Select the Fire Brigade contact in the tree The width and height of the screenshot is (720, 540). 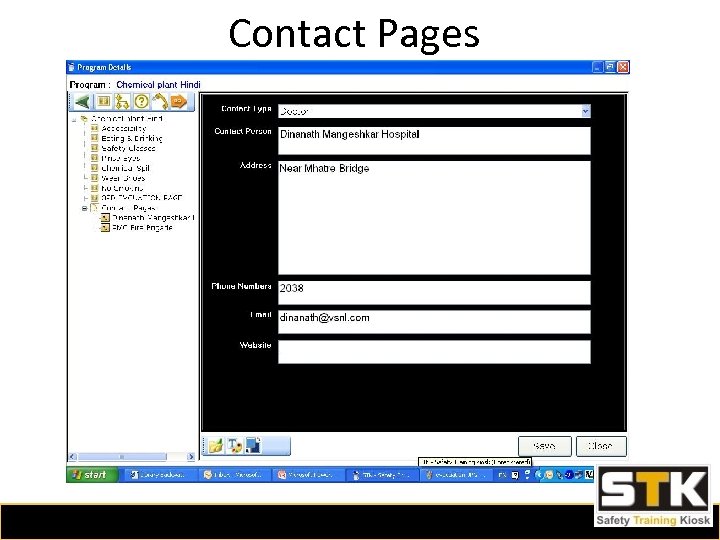(142, 228)
